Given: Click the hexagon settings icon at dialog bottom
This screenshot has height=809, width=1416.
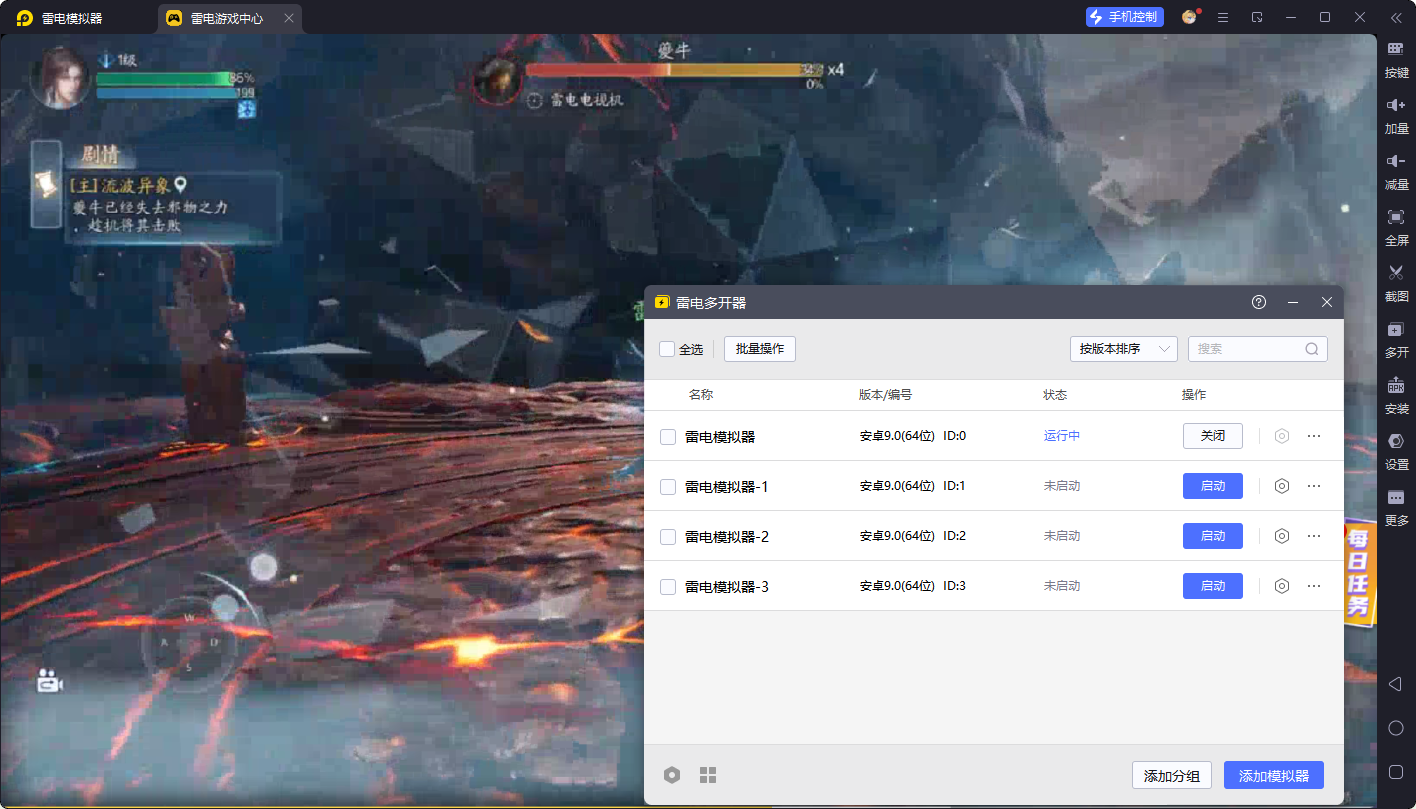Looking at the screenshot, I should [672, 775].
